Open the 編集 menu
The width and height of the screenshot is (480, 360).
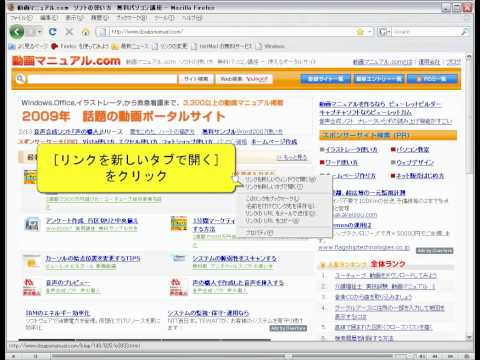point(49,17)
